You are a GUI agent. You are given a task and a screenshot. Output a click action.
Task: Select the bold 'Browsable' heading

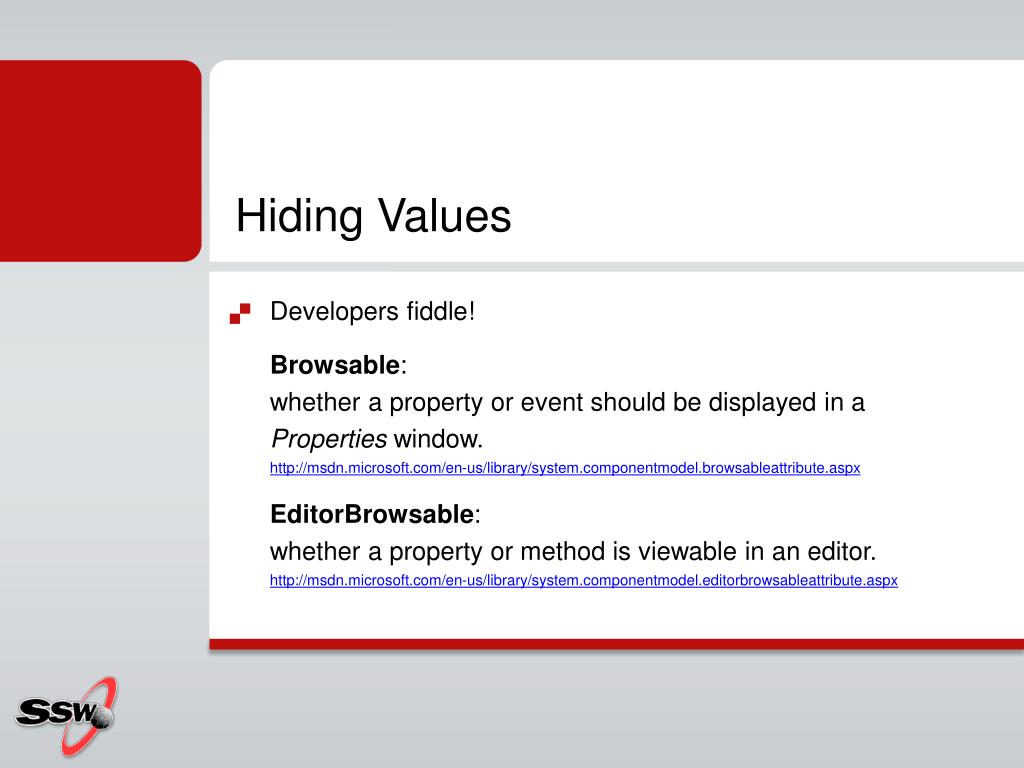click(x=335, y=365)
